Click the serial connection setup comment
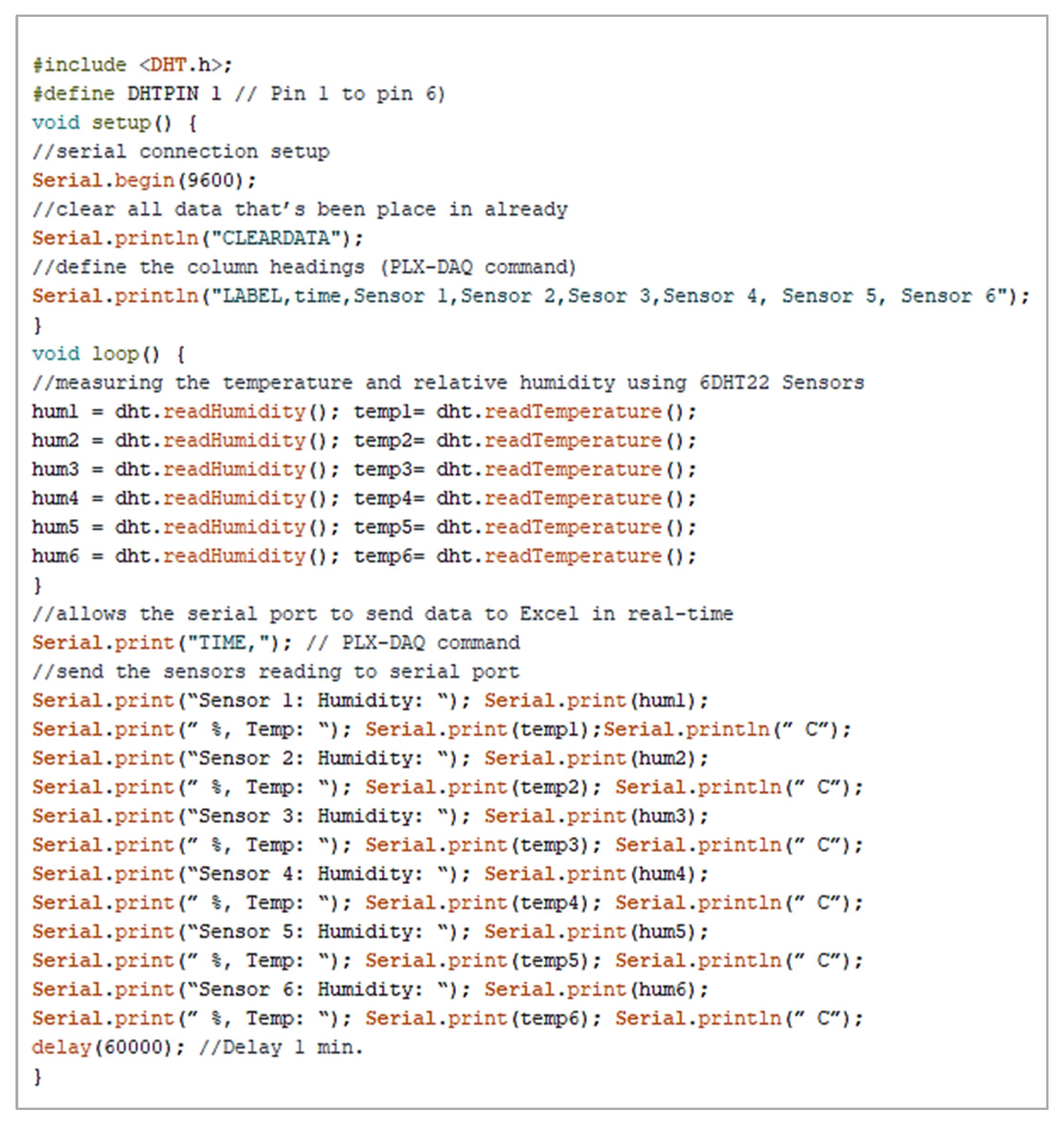The height and width of the screenshot is (1125, 1064). click(181, 151)
